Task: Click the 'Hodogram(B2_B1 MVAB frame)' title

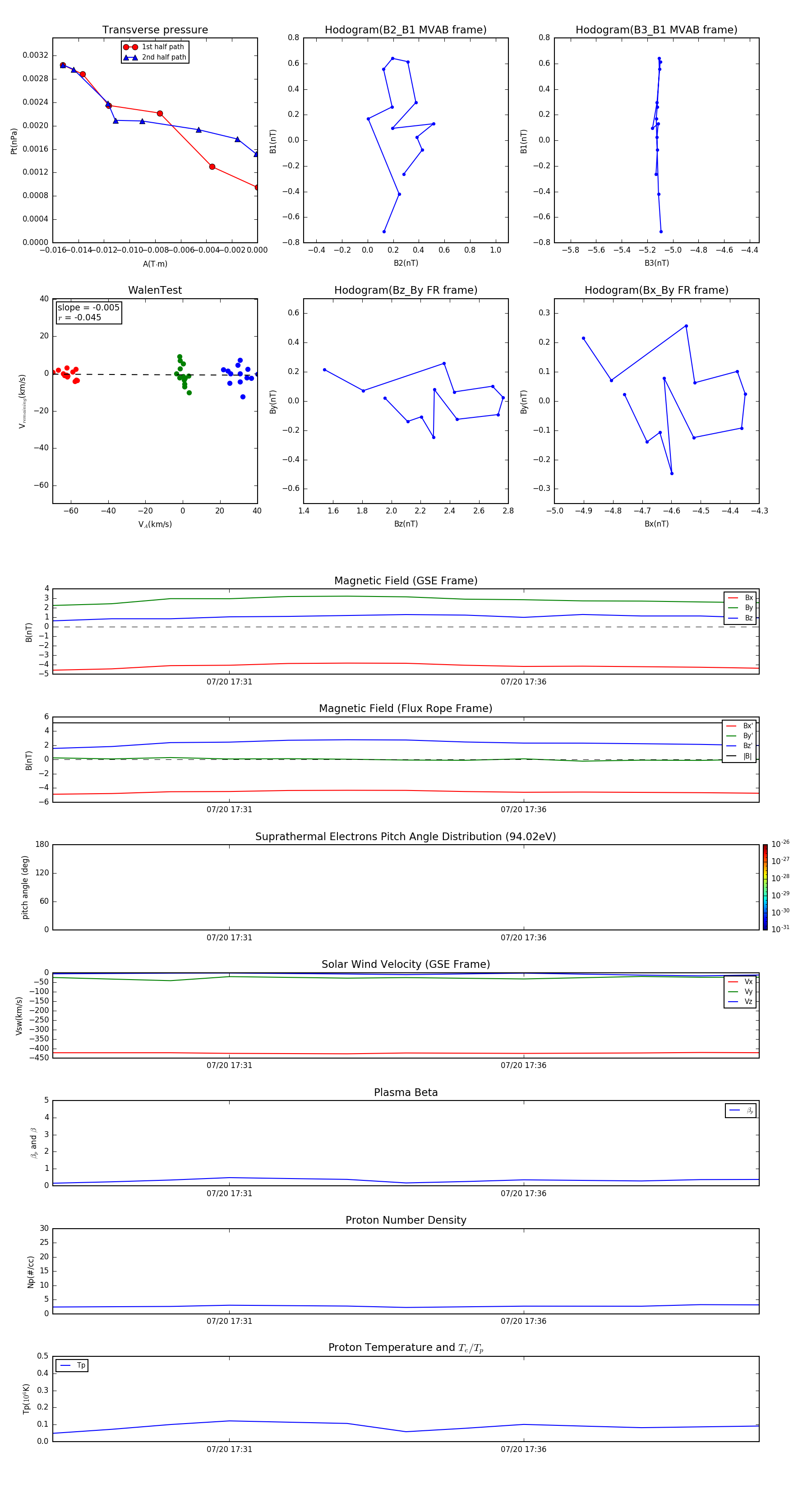Action: tap(406, 29)
